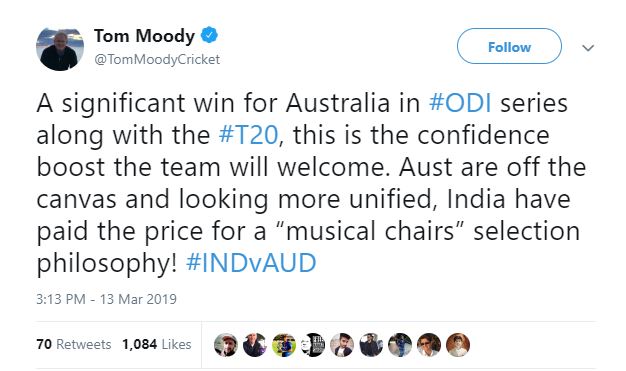Open the #ODI hashtag
The height and width of the screenshot is (371, 626).
click(460, 103)
